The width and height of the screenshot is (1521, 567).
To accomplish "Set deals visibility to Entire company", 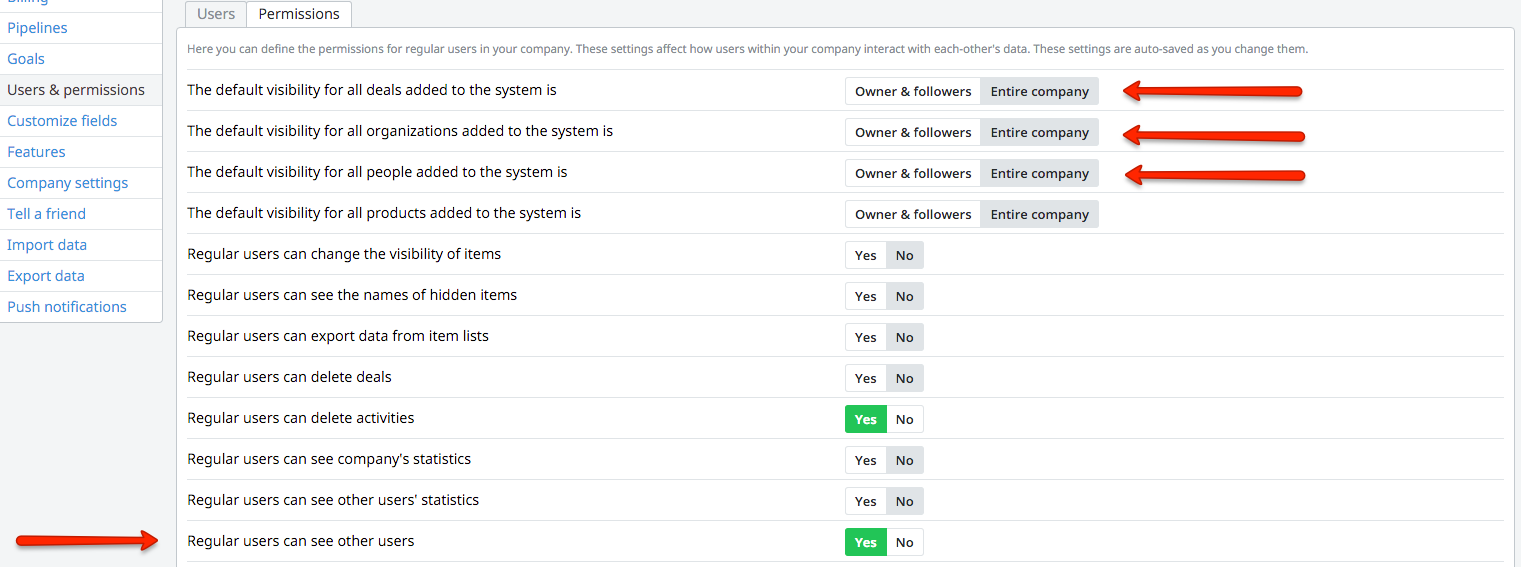I will pos(1040,91).
